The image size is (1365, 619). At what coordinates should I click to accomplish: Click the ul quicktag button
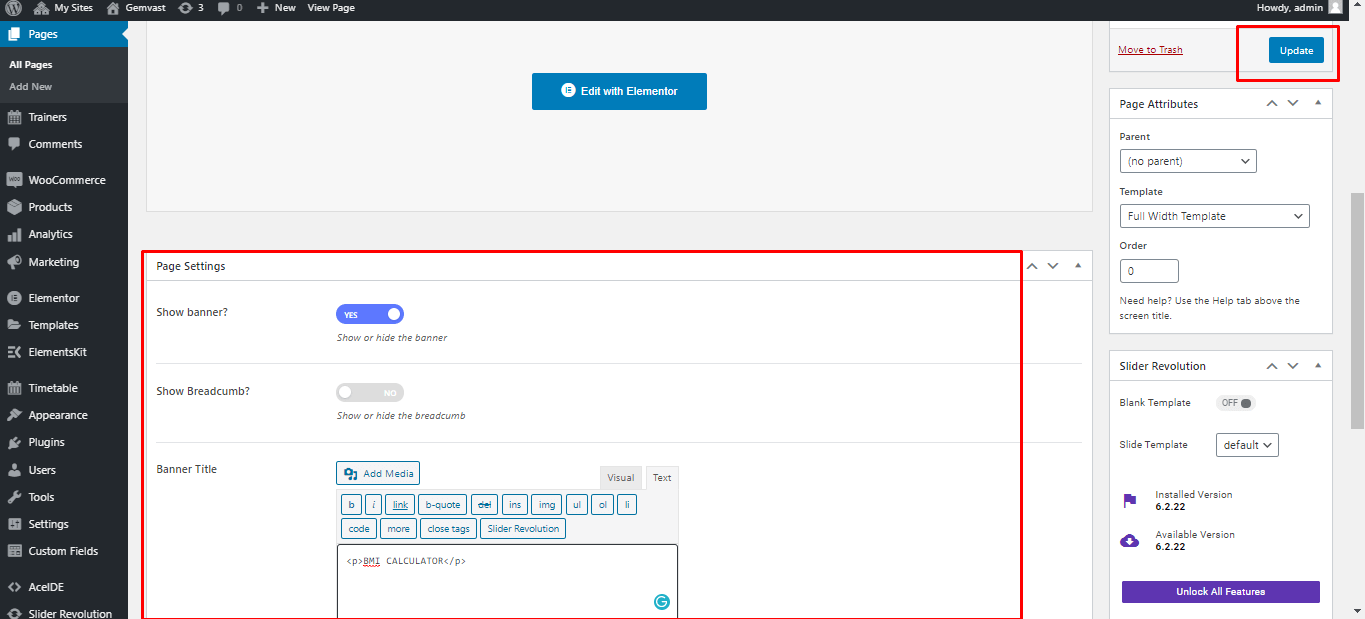point(577,505)
